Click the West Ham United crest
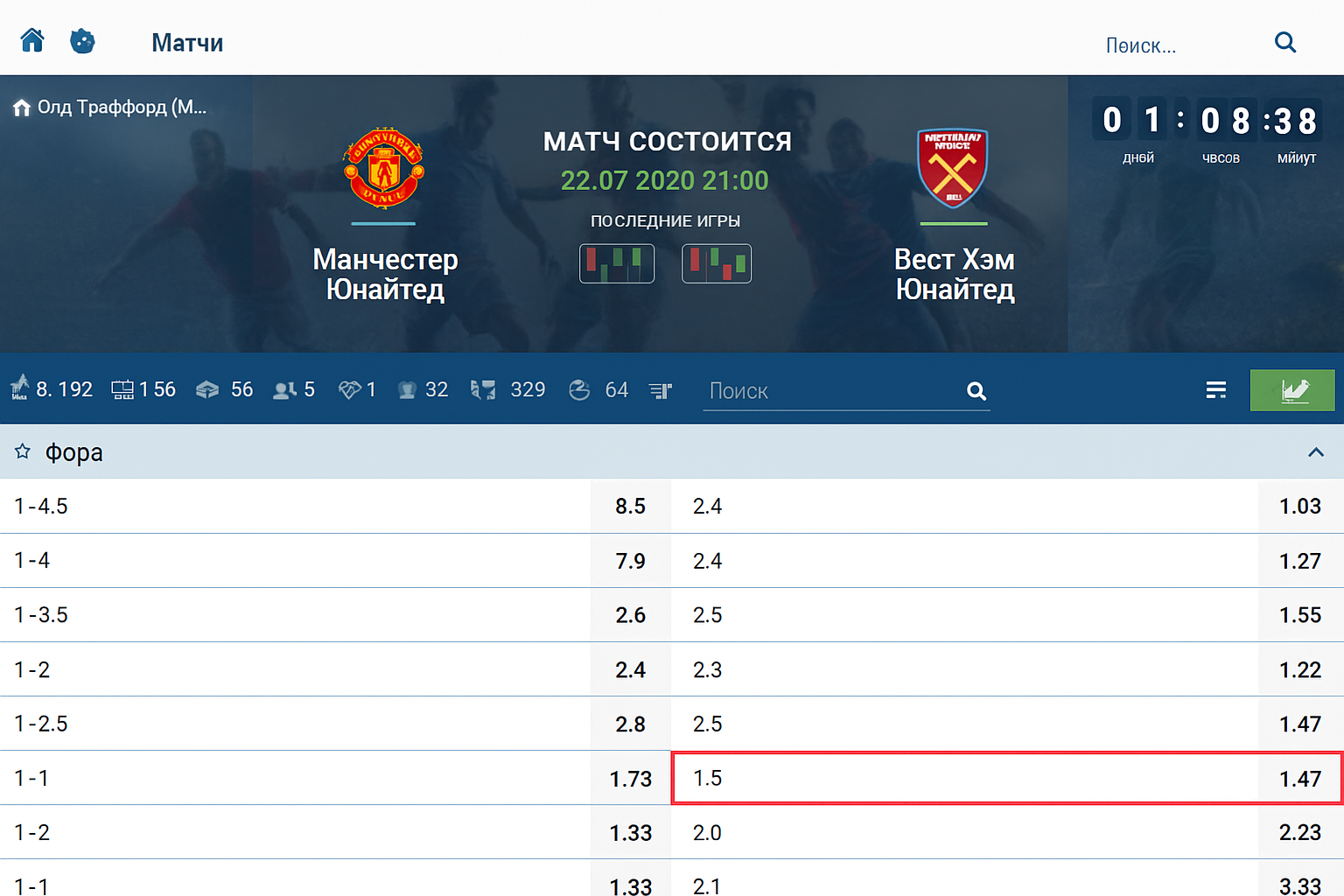This screenshot has height=896, width=1344. (953, 169)
